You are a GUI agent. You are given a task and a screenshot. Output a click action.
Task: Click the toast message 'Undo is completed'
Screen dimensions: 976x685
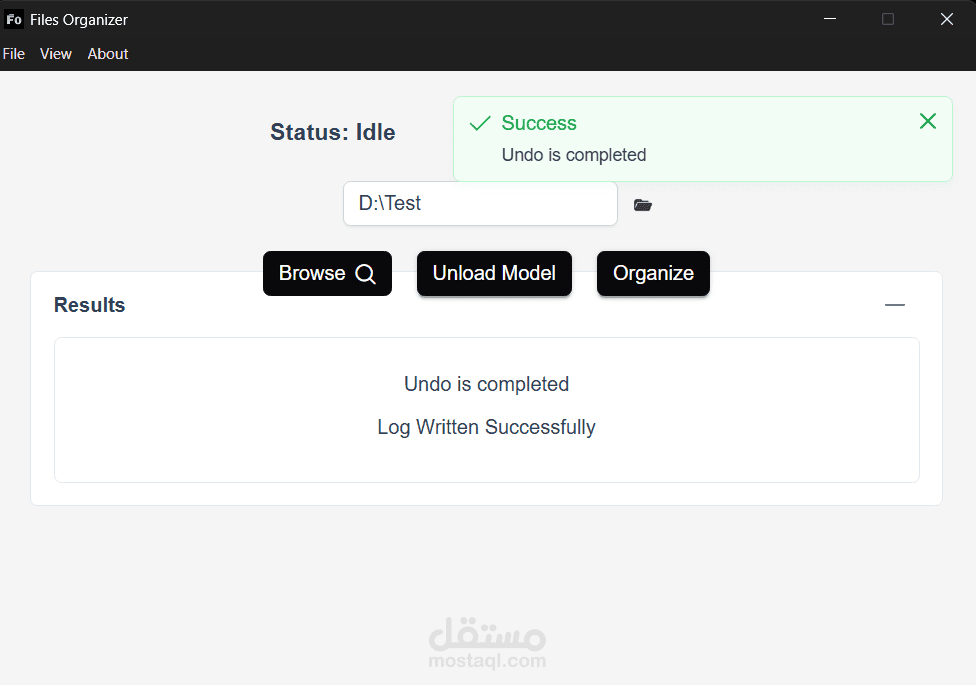(574, 155)
